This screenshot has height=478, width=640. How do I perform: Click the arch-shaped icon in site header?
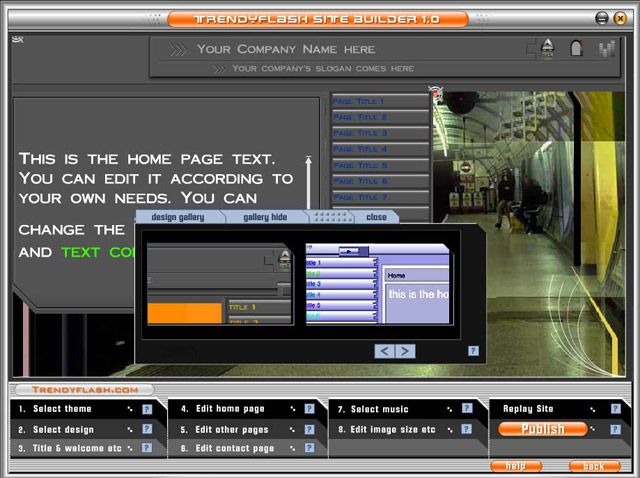pyautogui.click(x=576, y=47)
